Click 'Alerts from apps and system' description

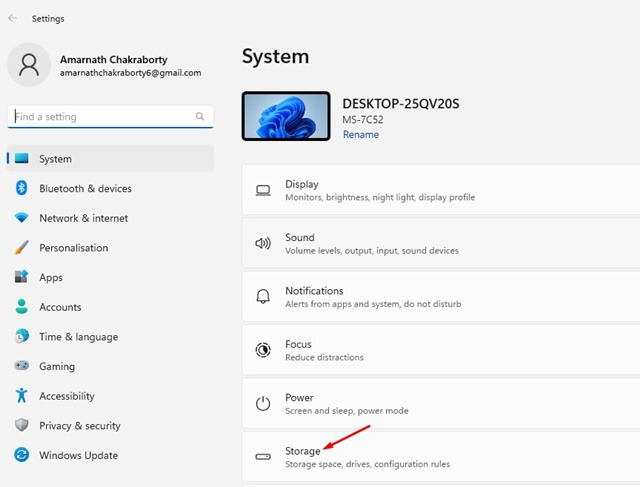click(373, 304)
